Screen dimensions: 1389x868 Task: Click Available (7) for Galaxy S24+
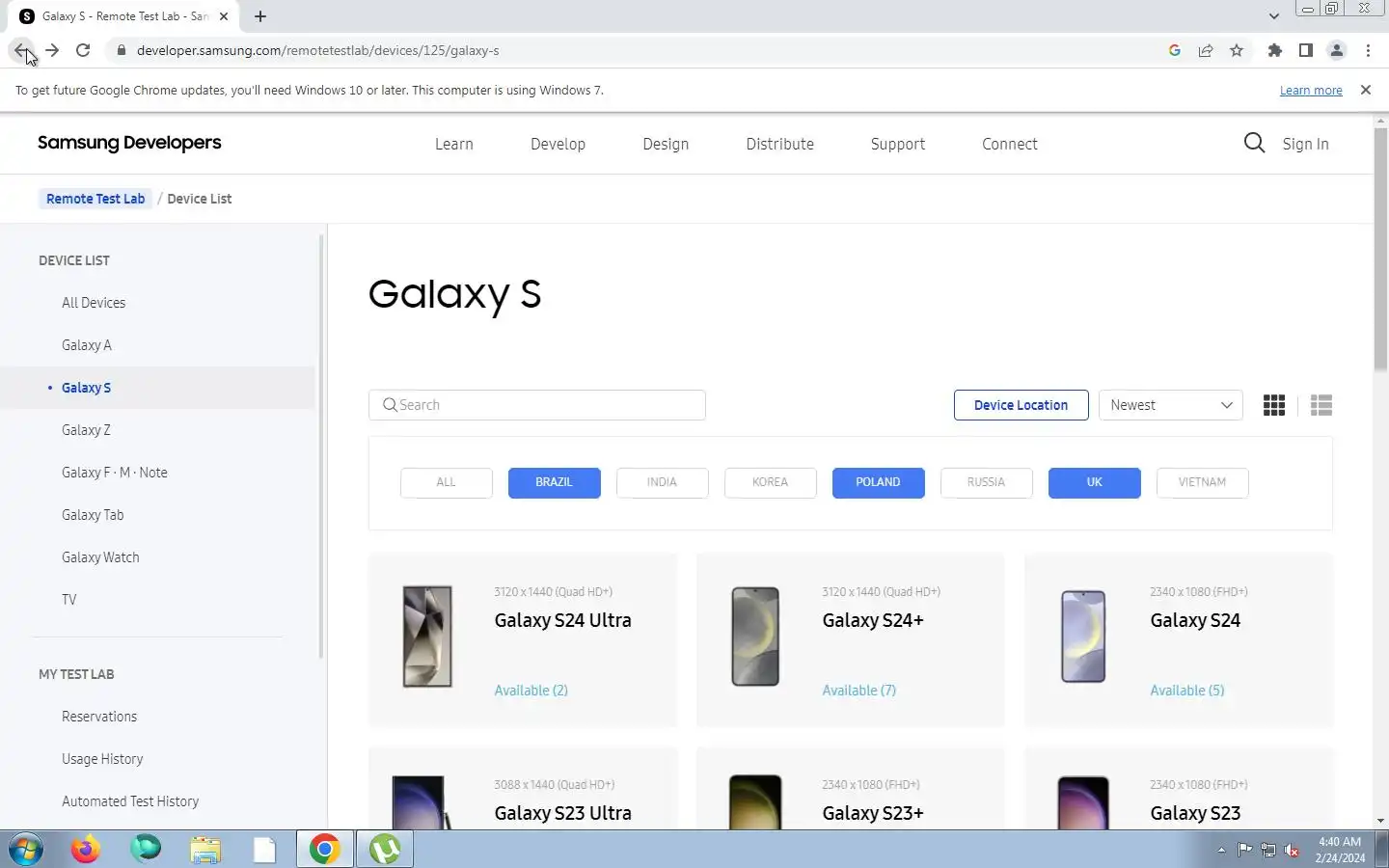pos(858,691)
